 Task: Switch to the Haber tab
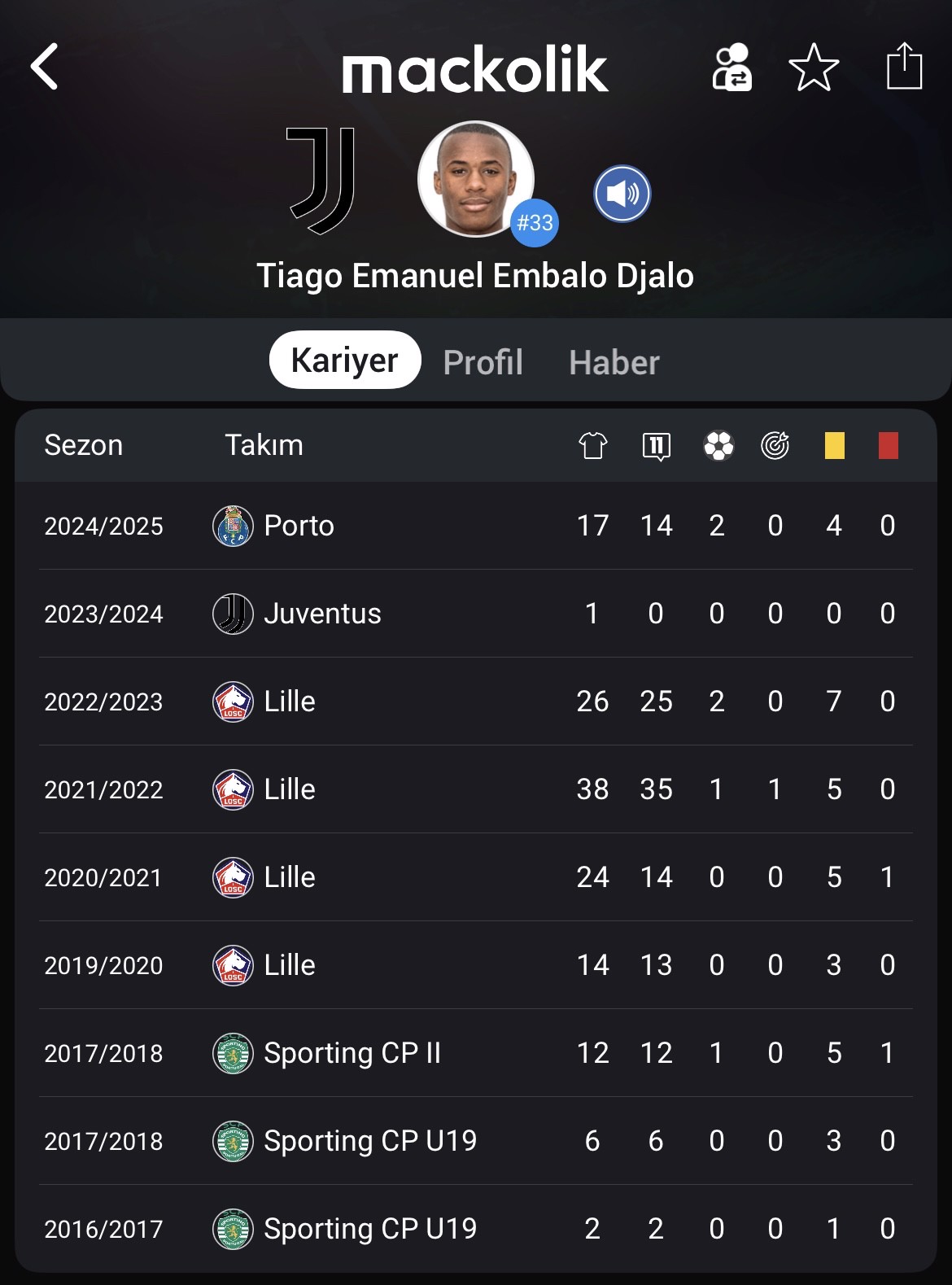614,362
